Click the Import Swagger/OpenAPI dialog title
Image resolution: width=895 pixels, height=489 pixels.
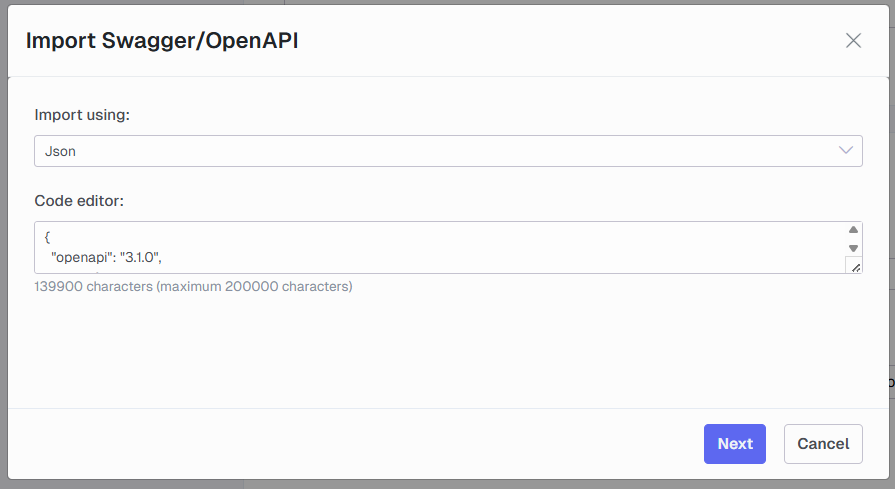click(162, 41)
